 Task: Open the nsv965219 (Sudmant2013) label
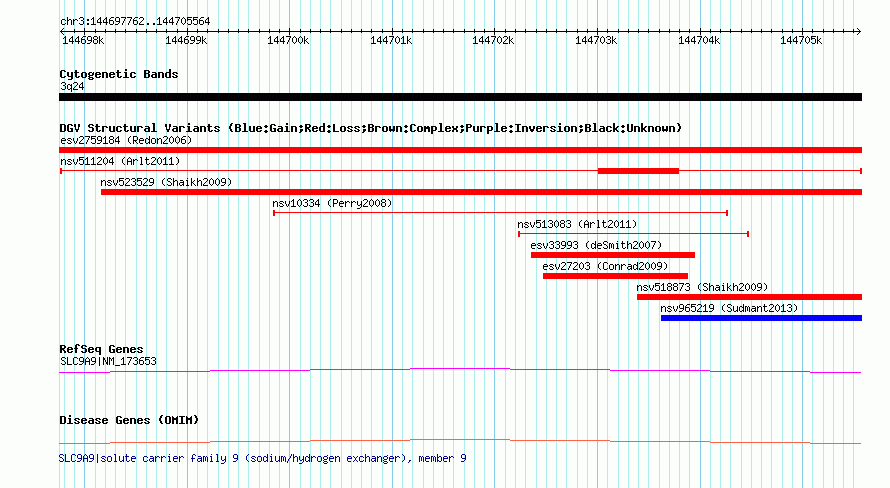[729, 308]
